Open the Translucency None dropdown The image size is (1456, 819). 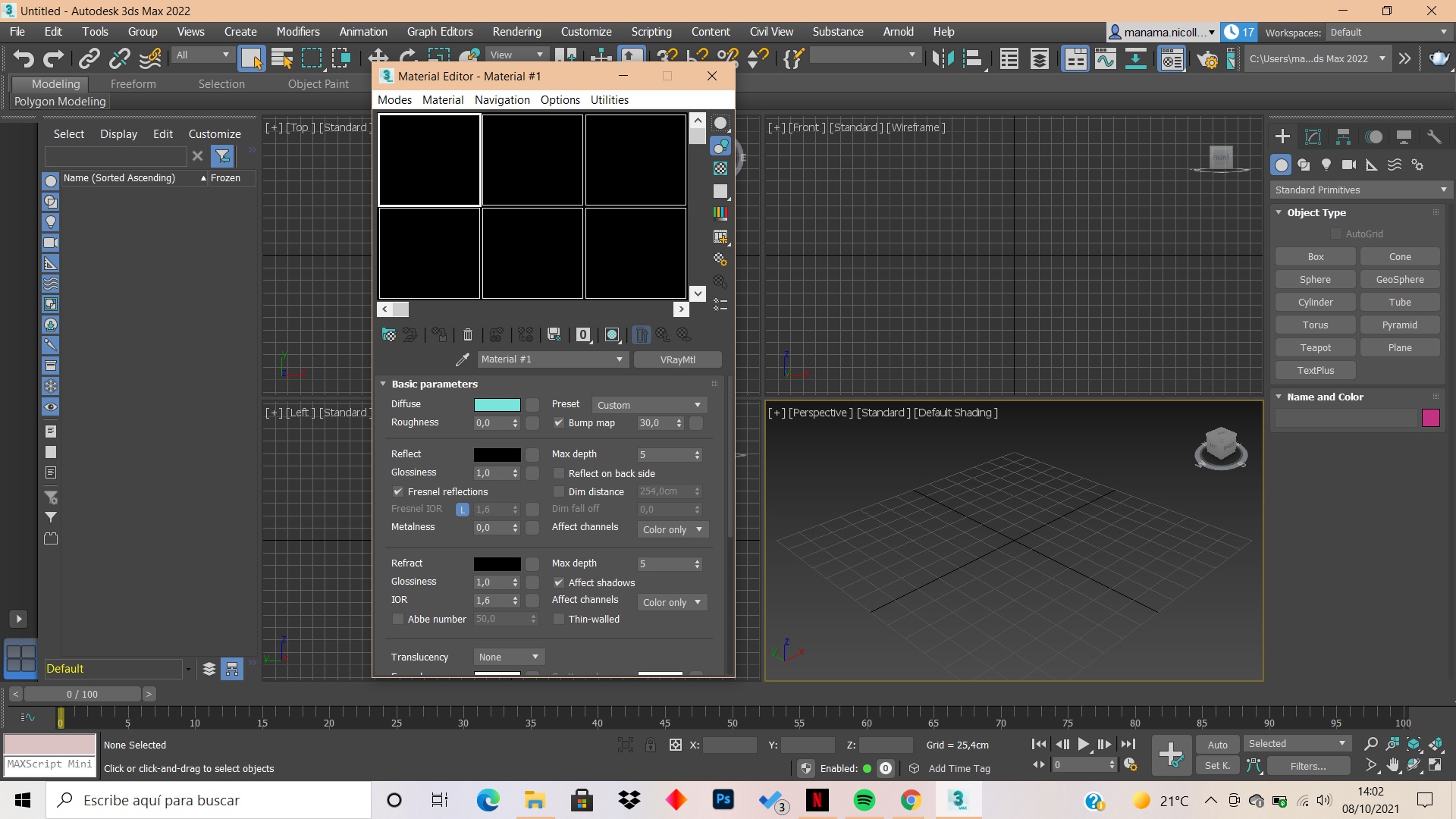tap(508, 657)
